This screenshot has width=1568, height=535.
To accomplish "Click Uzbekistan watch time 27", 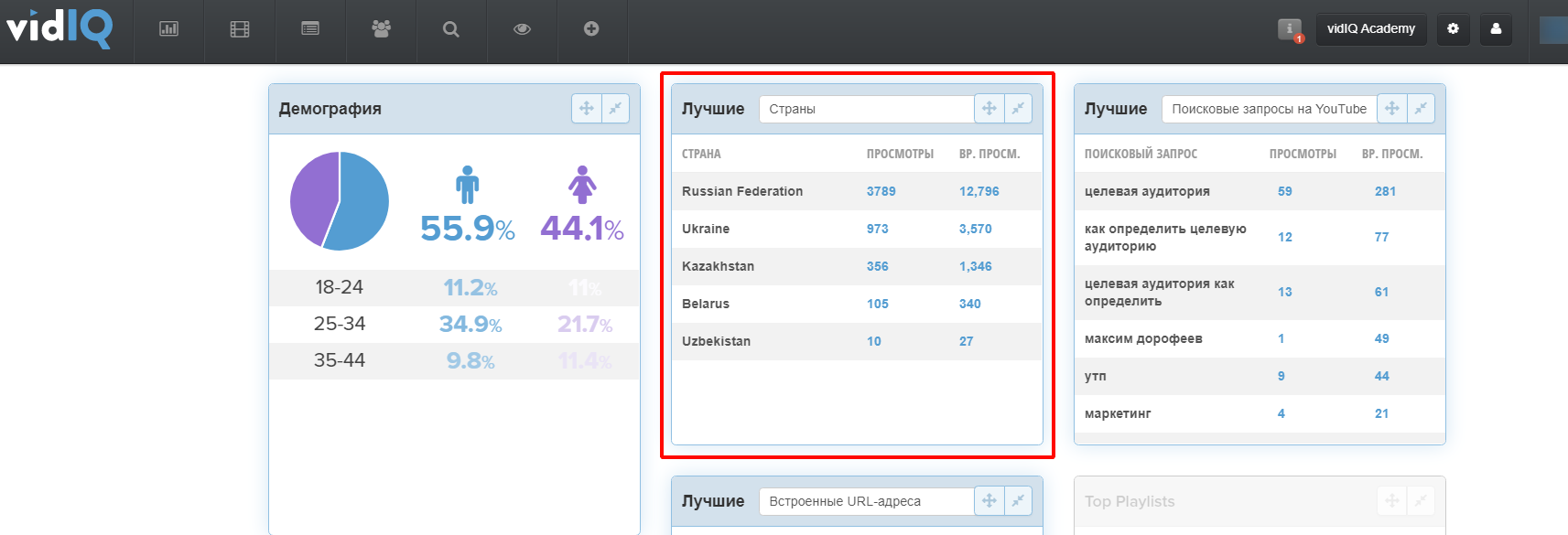I will (967, 341).
